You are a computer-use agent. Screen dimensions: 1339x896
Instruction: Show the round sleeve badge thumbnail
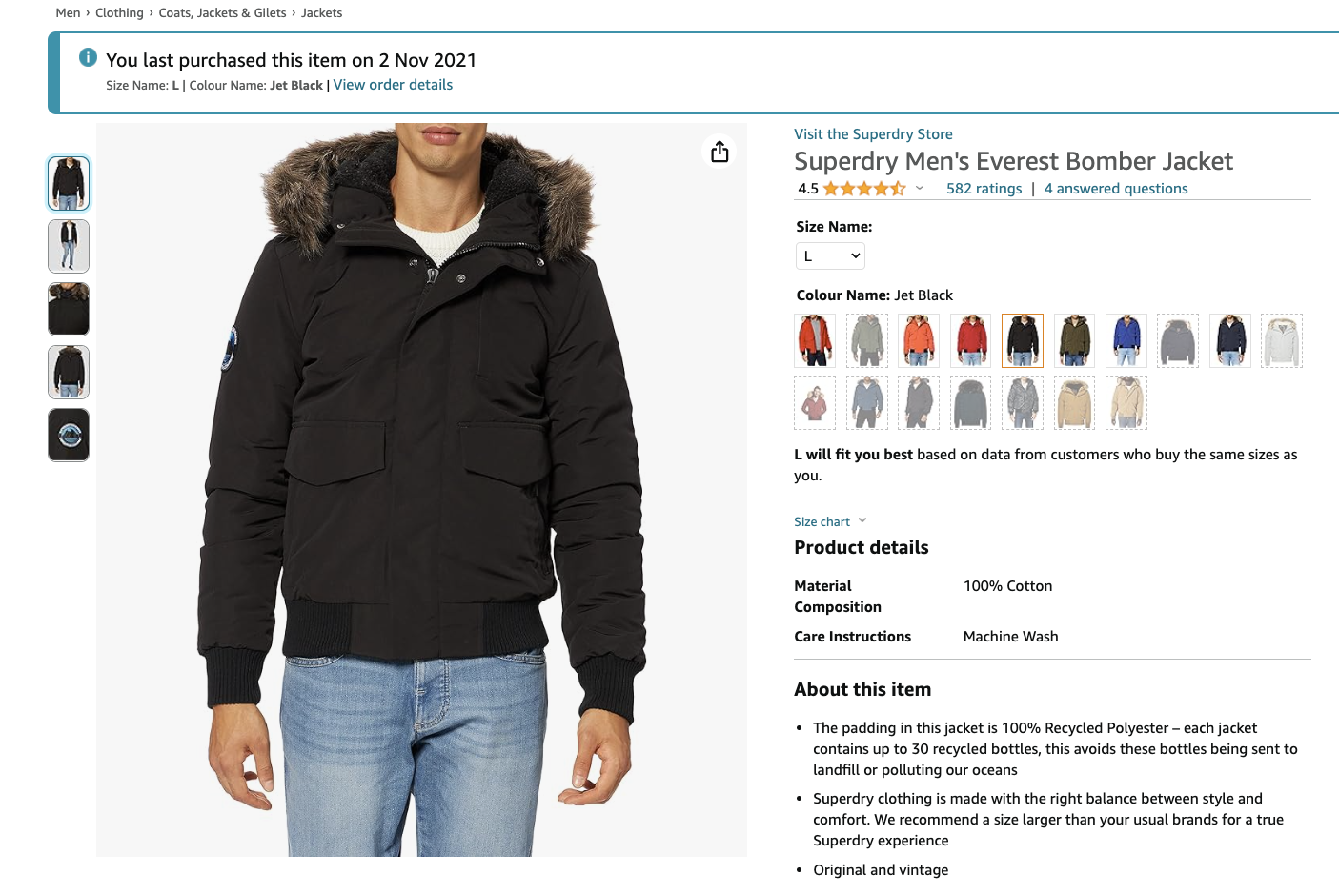[x=69, y=435]
